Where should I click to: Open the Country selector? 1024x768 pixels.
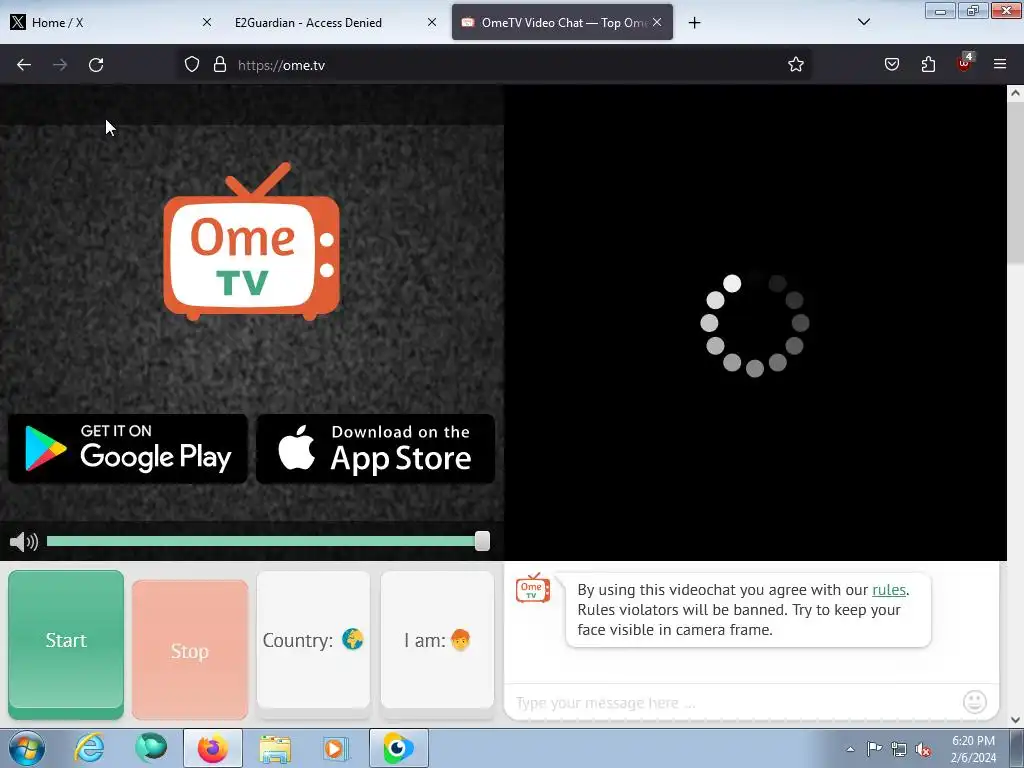pyautogui.click(x=313, y=640)
